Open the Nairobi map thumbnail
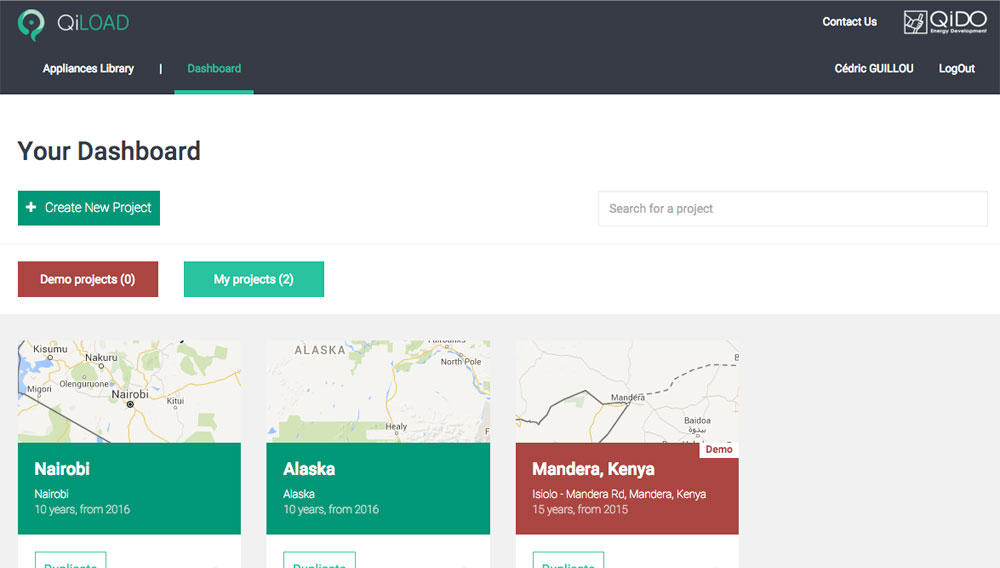This screenshot has width=1000, height=568. point(129,391)
